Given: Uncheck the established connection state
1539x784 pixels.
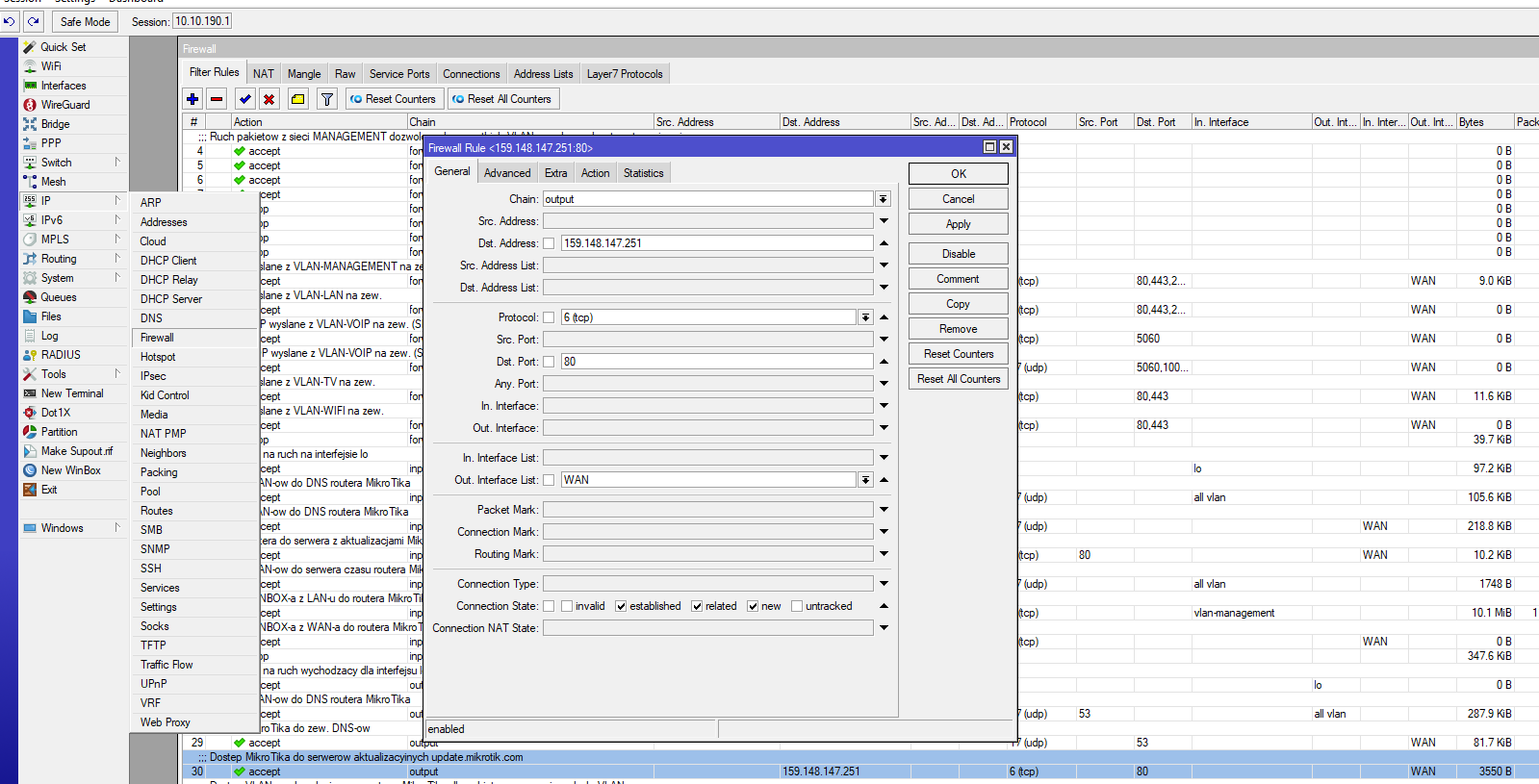Looking at the screenshot, I should coord(621,606).
